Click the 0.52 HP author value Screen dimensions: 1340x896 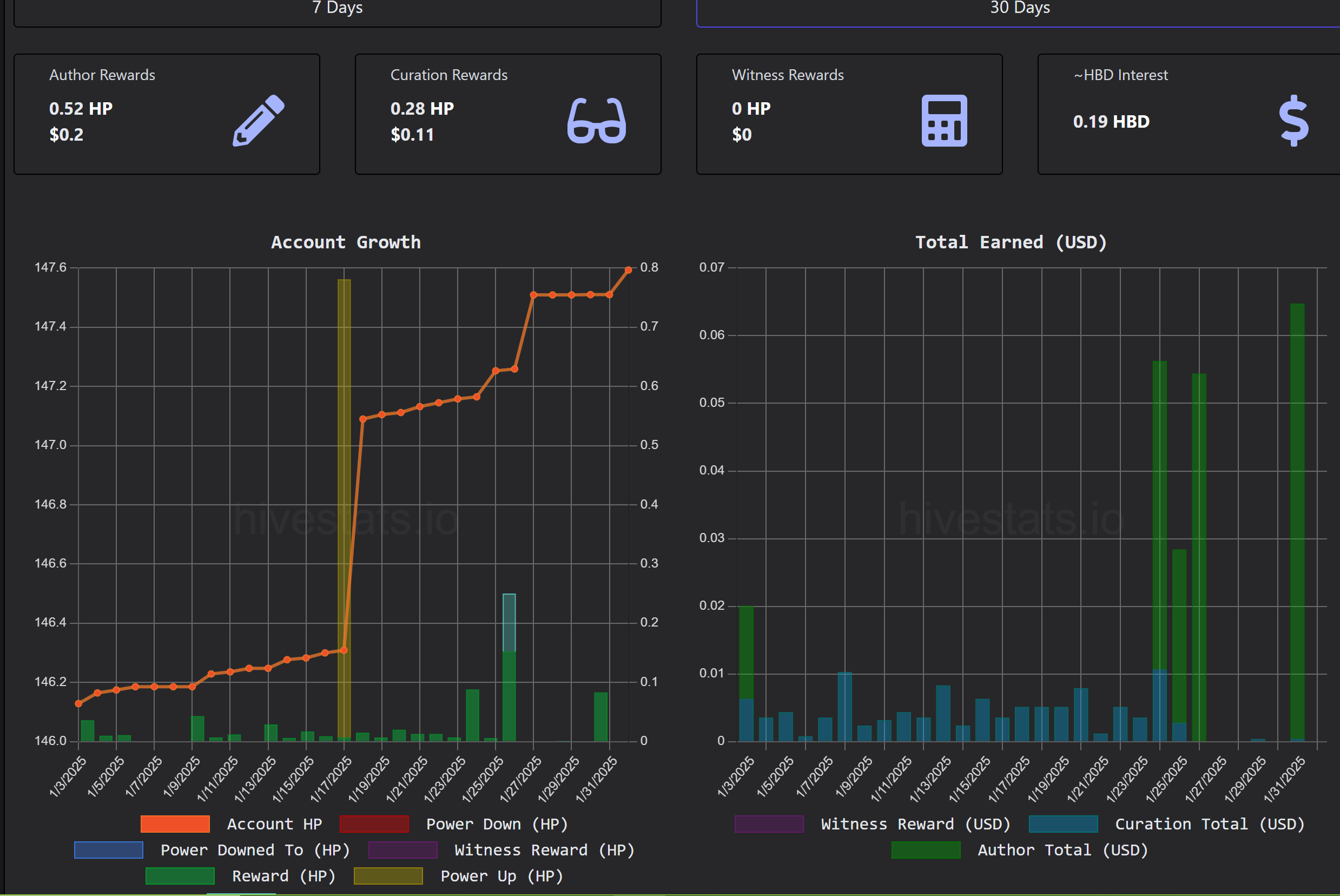pyautogui.click(x=81, y=109)
